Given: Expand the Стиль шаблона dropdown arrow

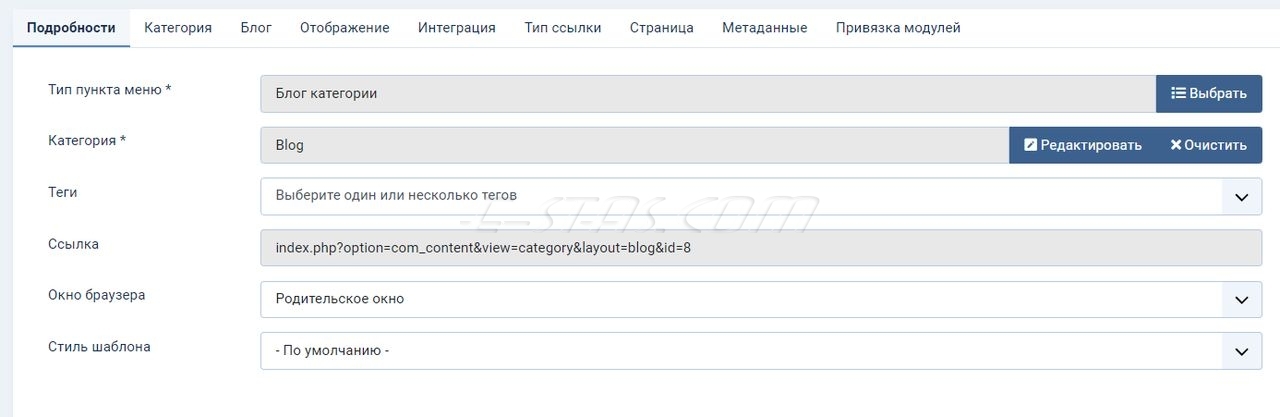Looking at the screenshot, I should coord(1242,351).
